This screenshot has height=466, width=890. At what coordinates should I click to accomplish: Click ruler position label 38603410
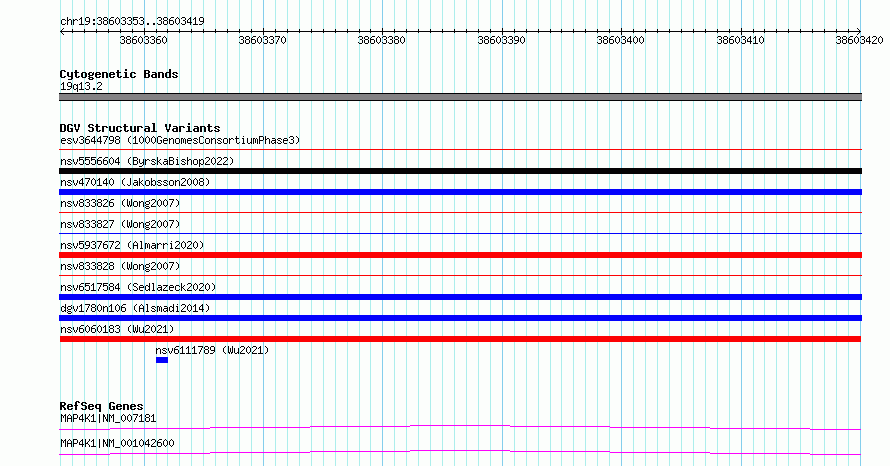click(x=740, y=40)
